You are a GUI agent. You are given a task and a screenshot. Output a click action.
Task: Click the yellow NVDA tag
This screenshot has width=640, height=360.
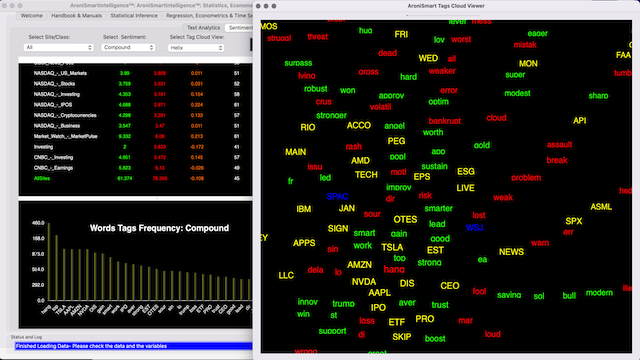[364, 282]
